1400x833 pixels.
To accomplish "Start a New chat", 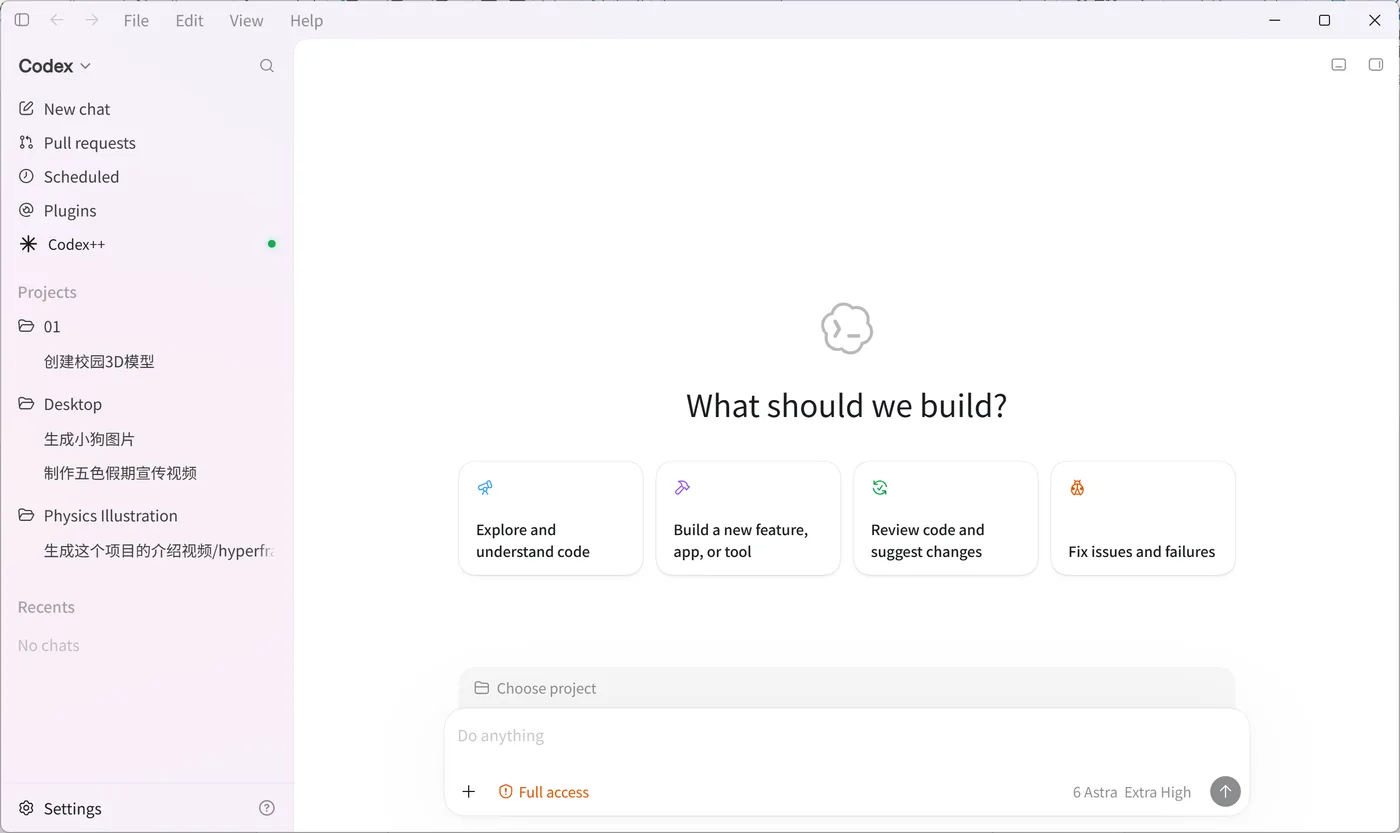I will pos(147,109).
